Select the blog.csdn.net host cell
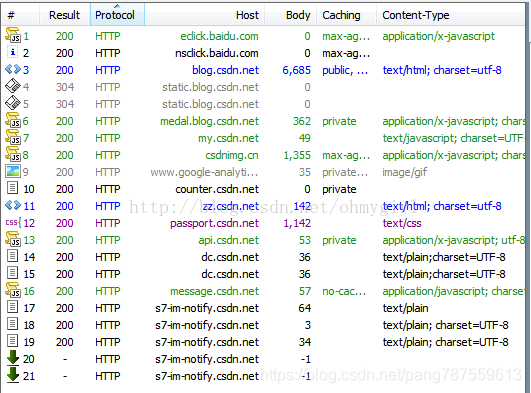 [226, 70]
